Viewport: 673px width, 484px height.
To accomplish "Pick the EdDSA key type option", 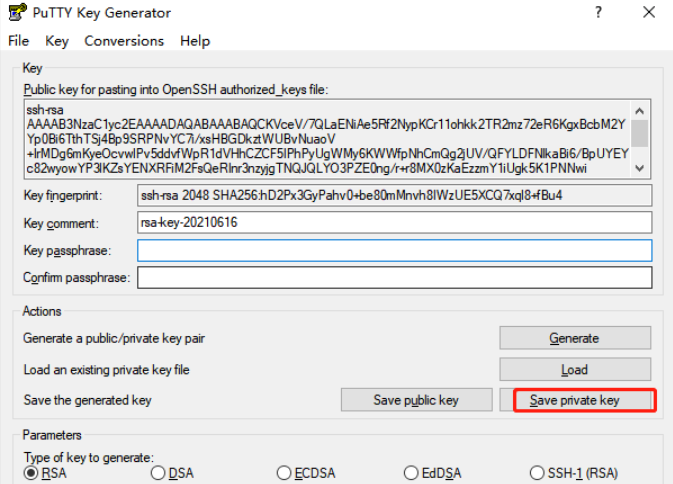I will 411,473.
